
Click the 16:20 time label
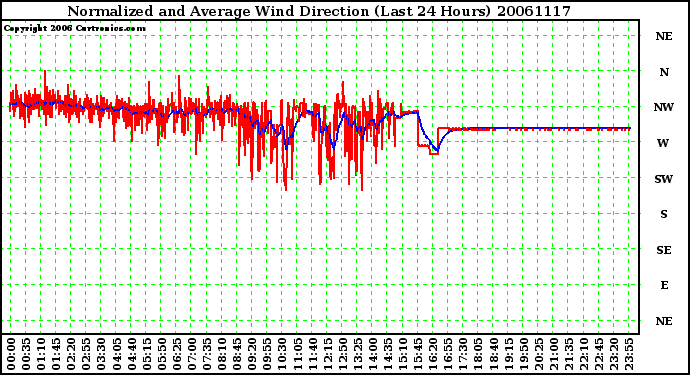click(433, 354)
